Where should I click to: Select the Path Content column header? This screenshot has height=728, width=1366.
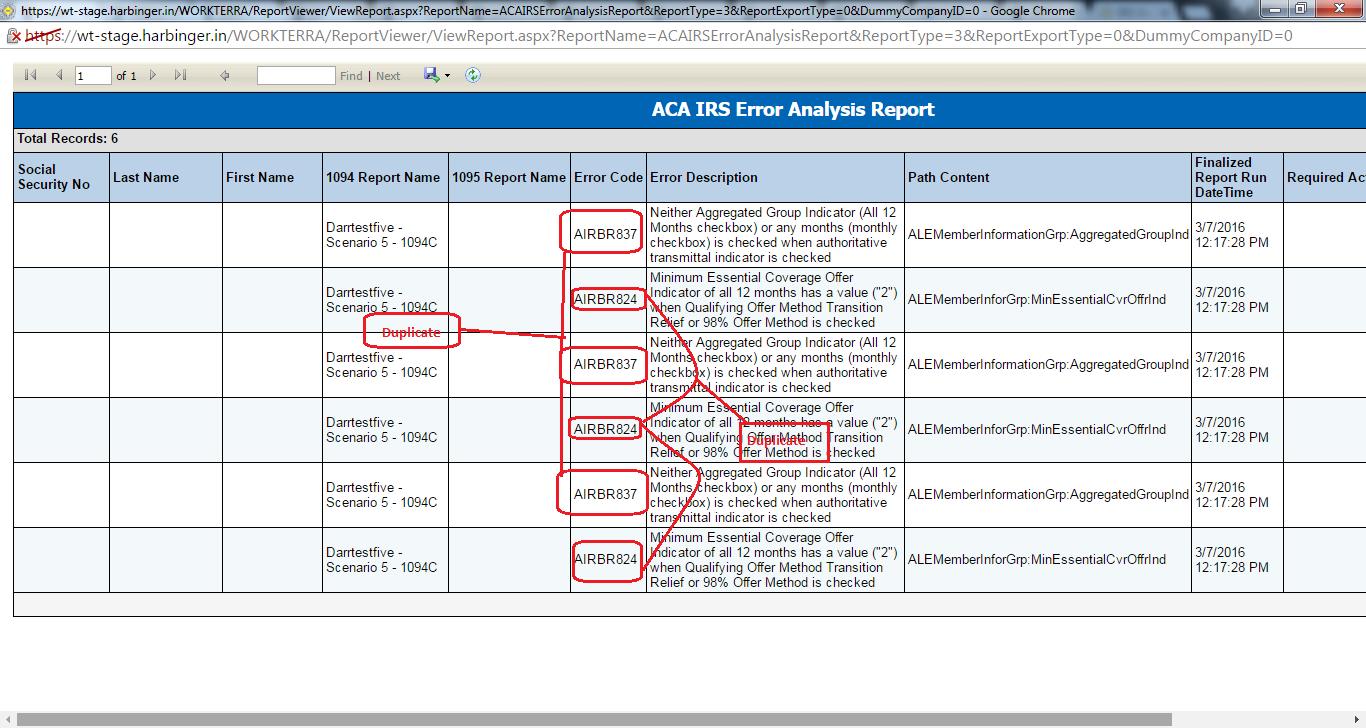click(1048, 177)
